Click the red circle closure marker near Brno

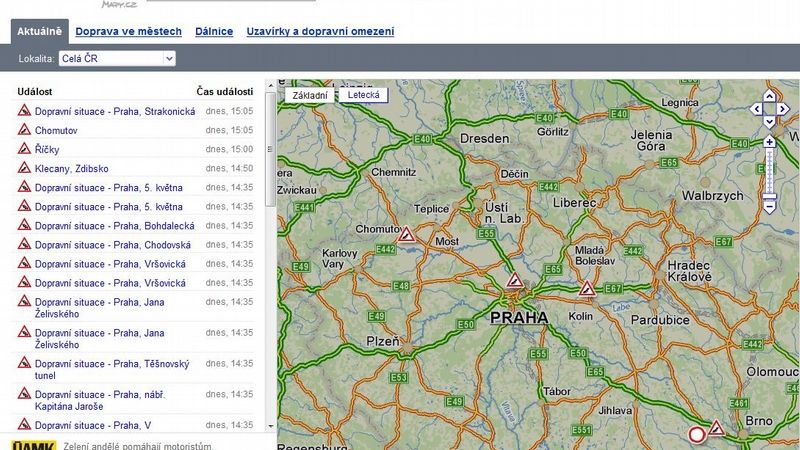pos(697,434)
